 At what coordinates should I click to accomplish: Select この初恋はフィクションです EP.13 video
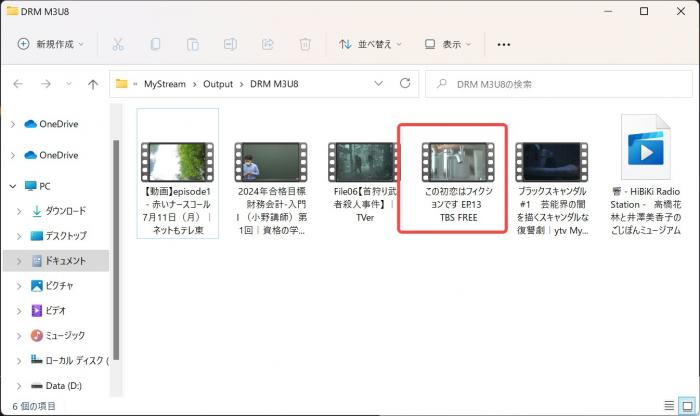tap(458, 182)
